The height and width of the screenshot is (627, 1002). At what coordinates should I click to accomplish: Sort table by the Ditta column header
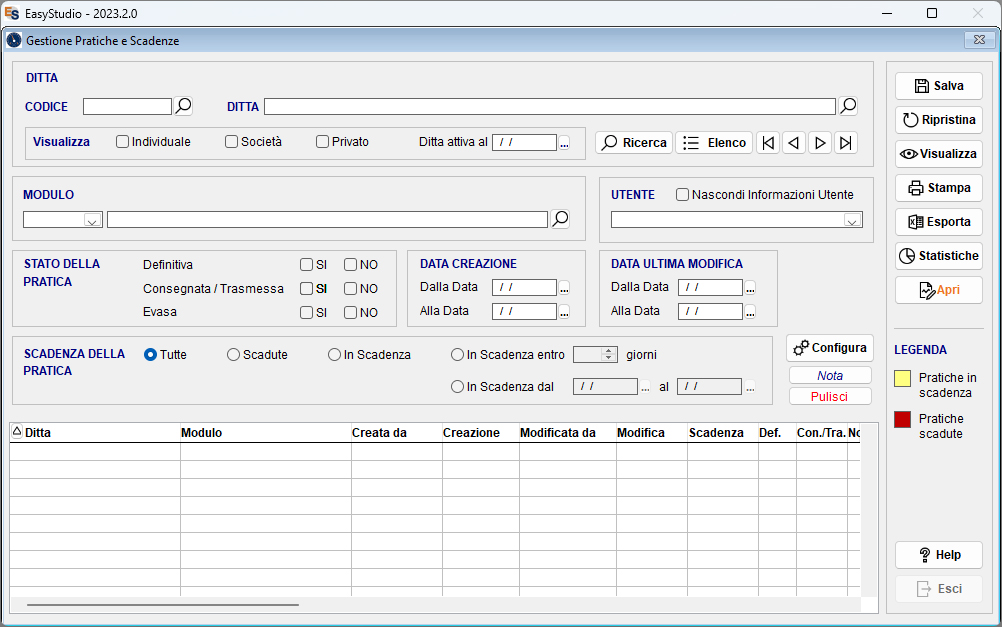click(x=95, y=433)
